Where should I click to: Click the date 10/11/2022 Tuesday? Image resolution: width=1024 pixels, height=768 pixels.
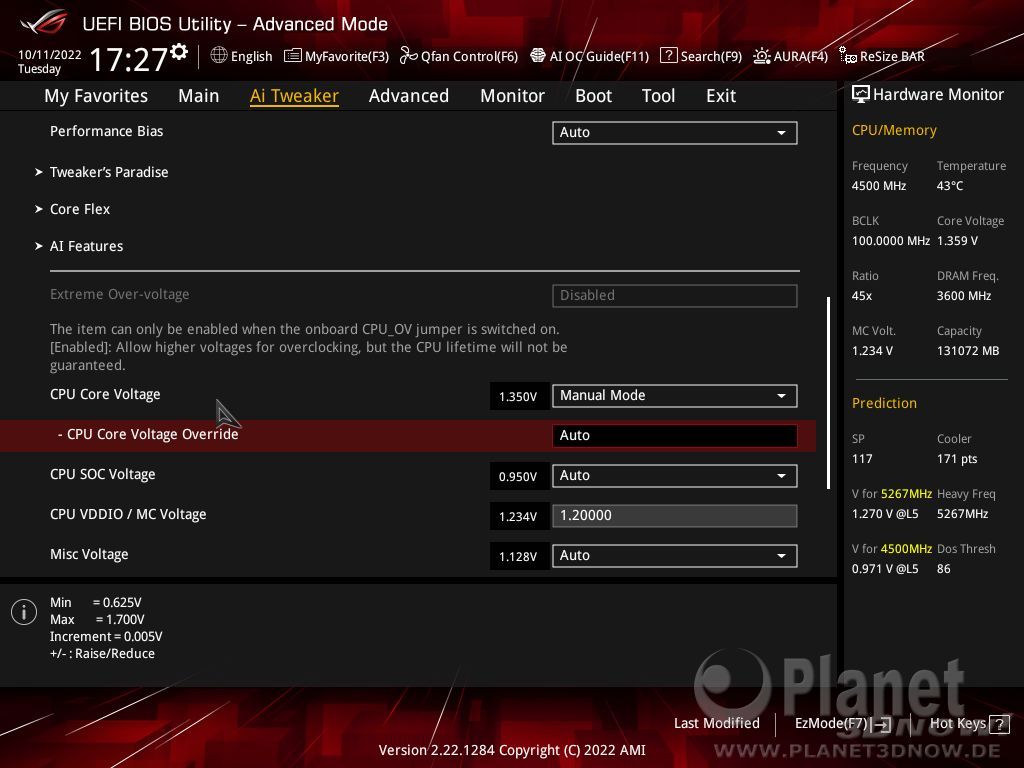click(49, 62)
